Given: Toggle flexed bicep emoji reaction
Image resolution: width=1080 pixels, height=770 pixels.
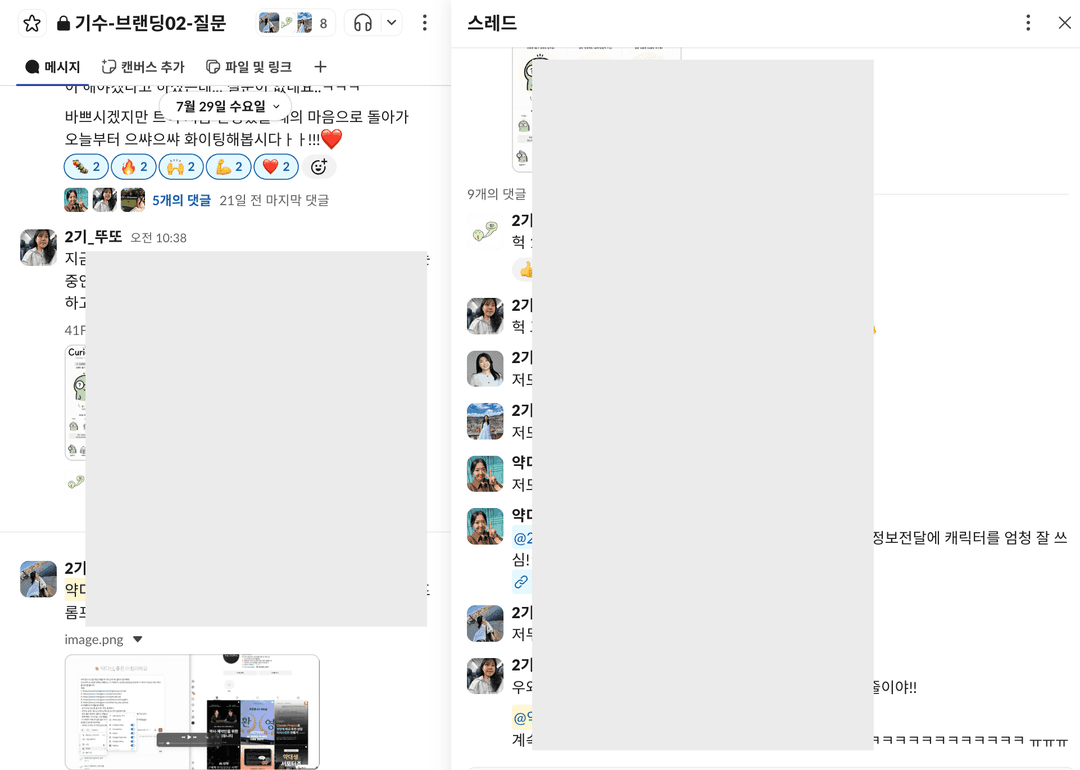Looking at the screenshot, I should [229, 167].
